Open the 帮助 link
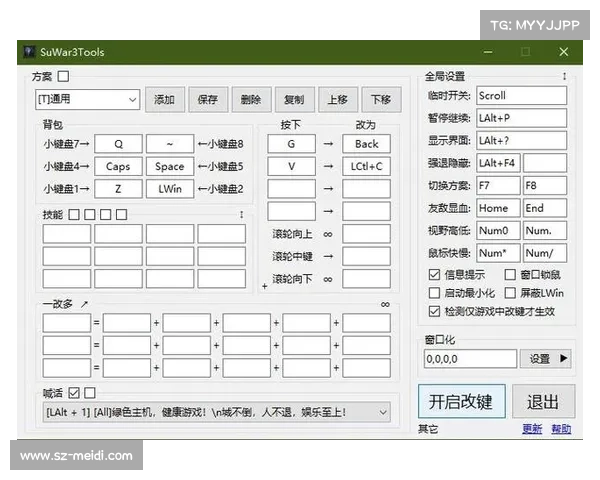 (561, 429)
